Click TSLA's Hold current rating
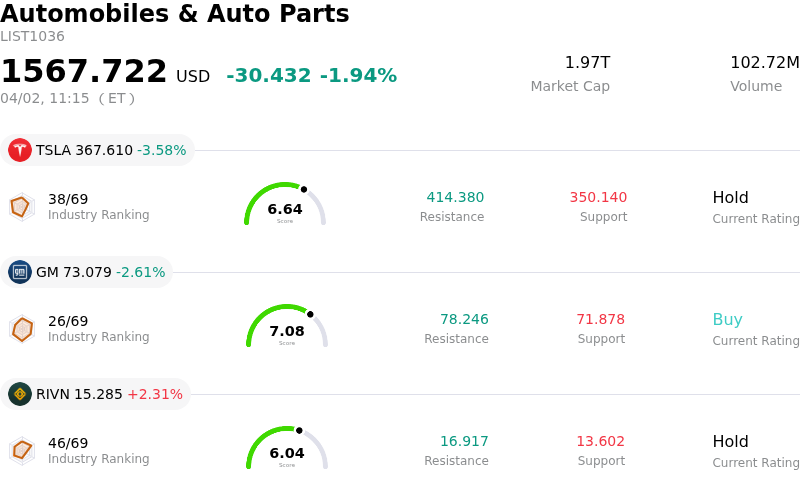 (x=730, y=198)
